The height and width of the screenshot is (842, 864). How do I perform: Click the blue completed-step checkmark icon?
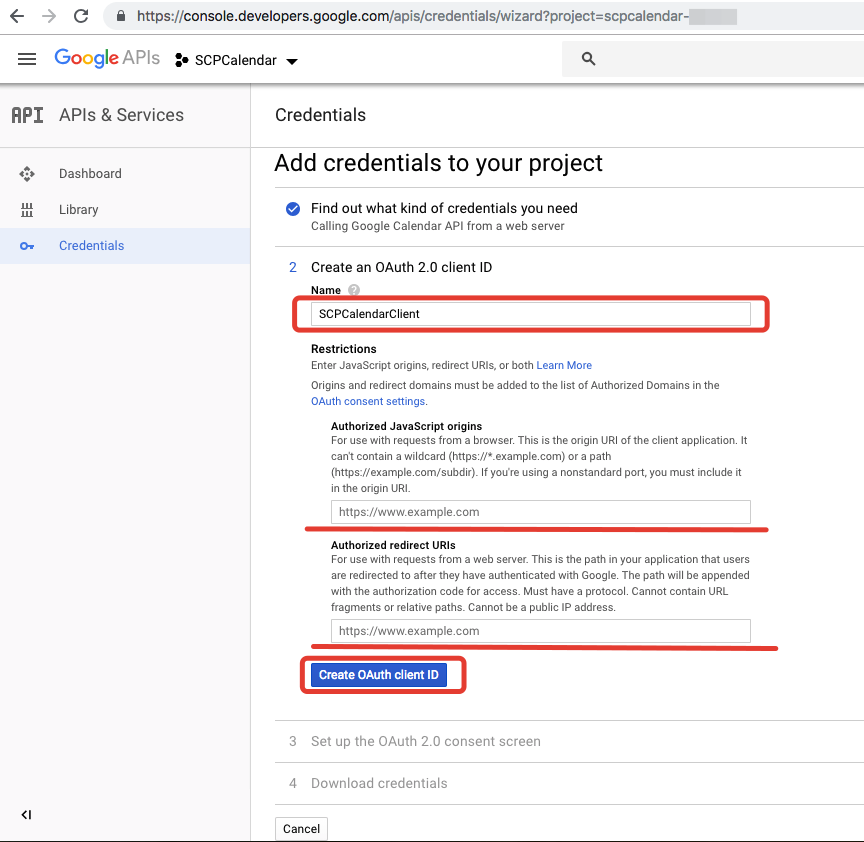tap(293, 209)
